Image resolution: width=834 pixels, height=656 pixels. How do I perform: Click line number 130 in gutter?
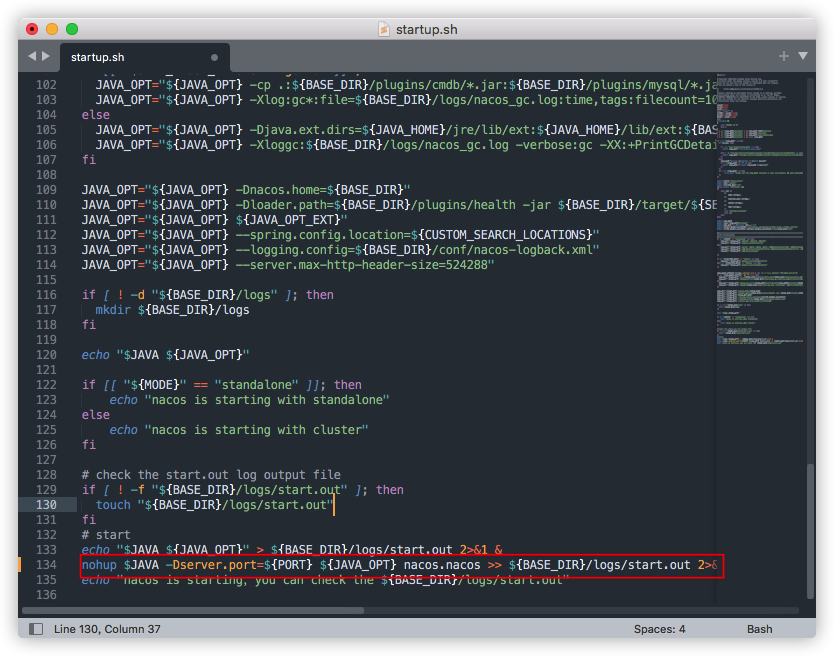(x=46, y=504)
